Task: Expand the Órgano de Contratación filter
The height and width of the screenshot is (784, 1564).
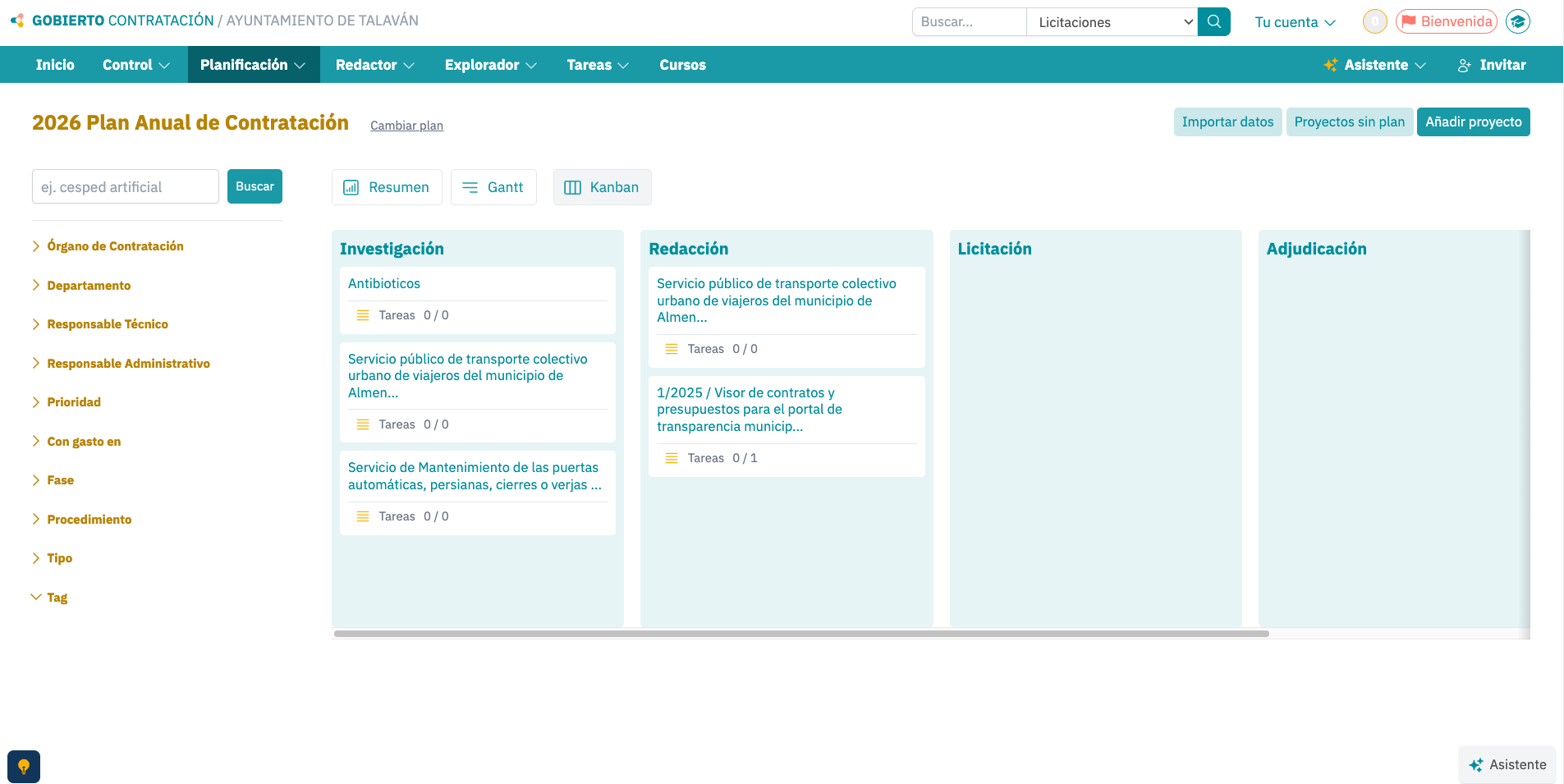Action: pos(115,246)
